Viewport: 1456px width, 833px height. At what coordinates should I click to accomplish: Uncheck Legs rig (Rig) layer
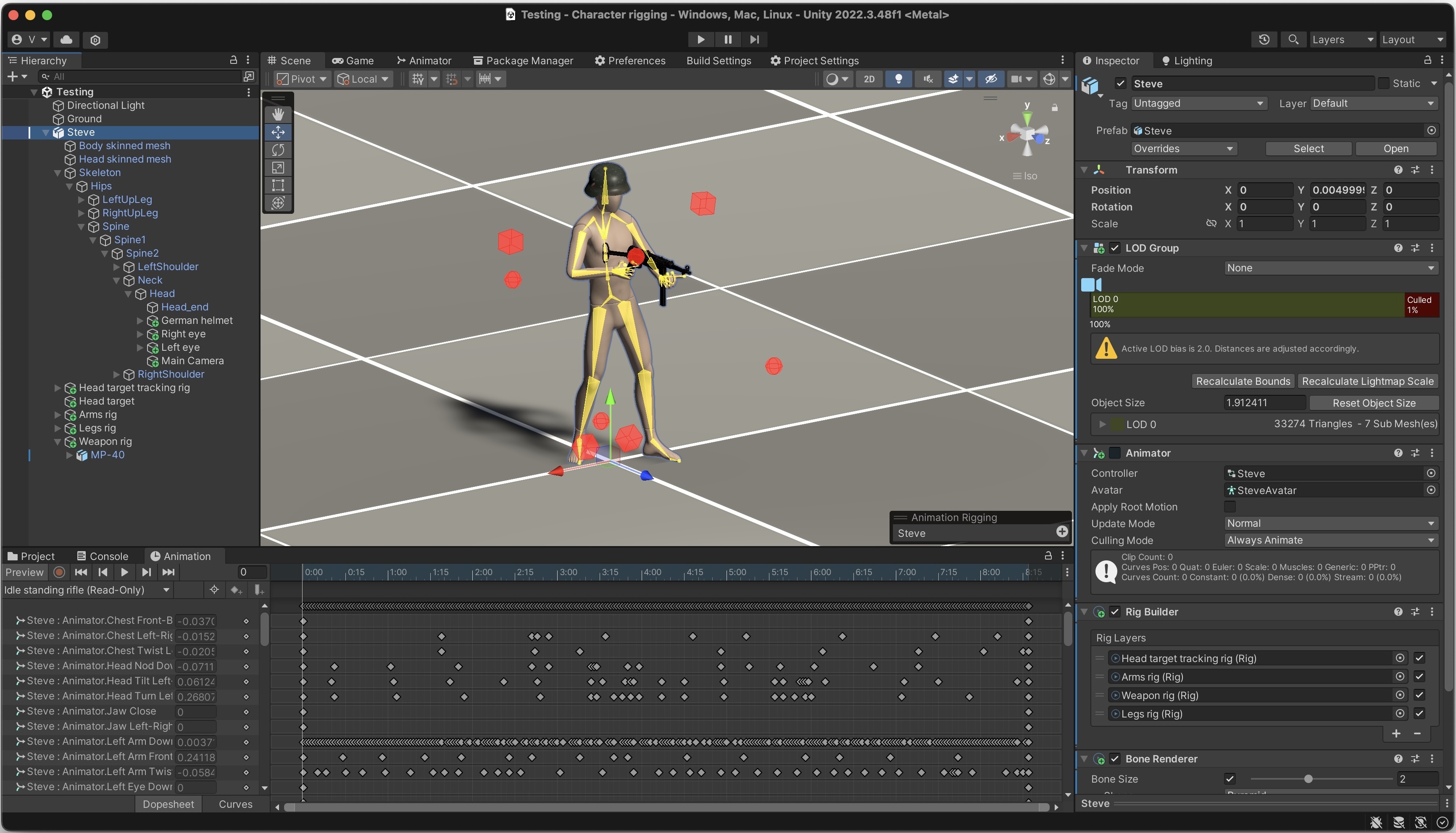tap(1419, 713)
